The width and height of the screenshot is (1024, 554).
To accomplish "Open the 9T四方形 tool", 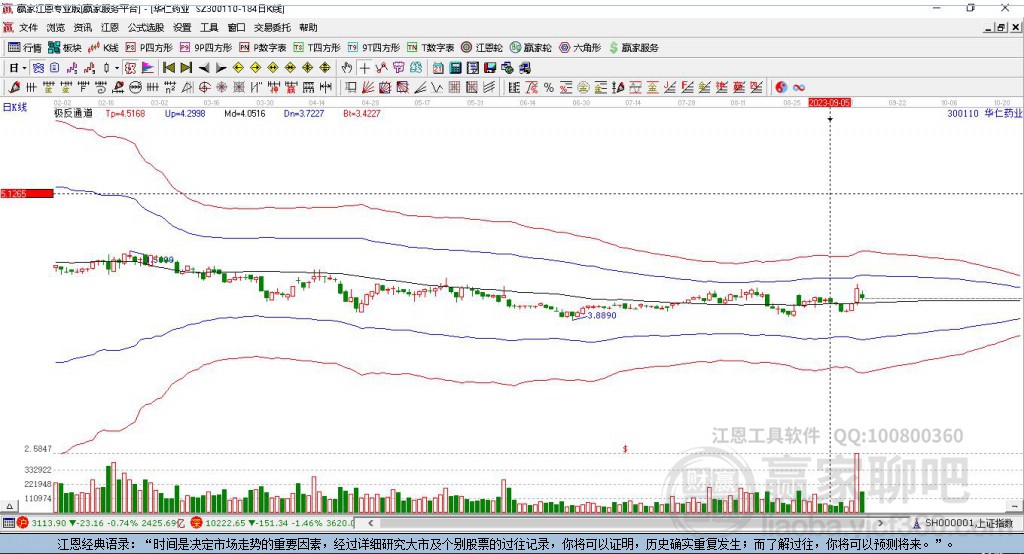I will 374,48.
